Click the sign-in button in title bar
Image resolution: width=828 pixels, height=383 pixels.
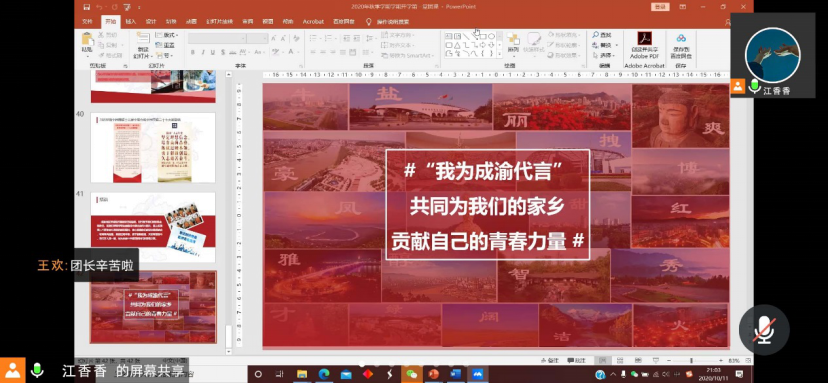(660, 7)
